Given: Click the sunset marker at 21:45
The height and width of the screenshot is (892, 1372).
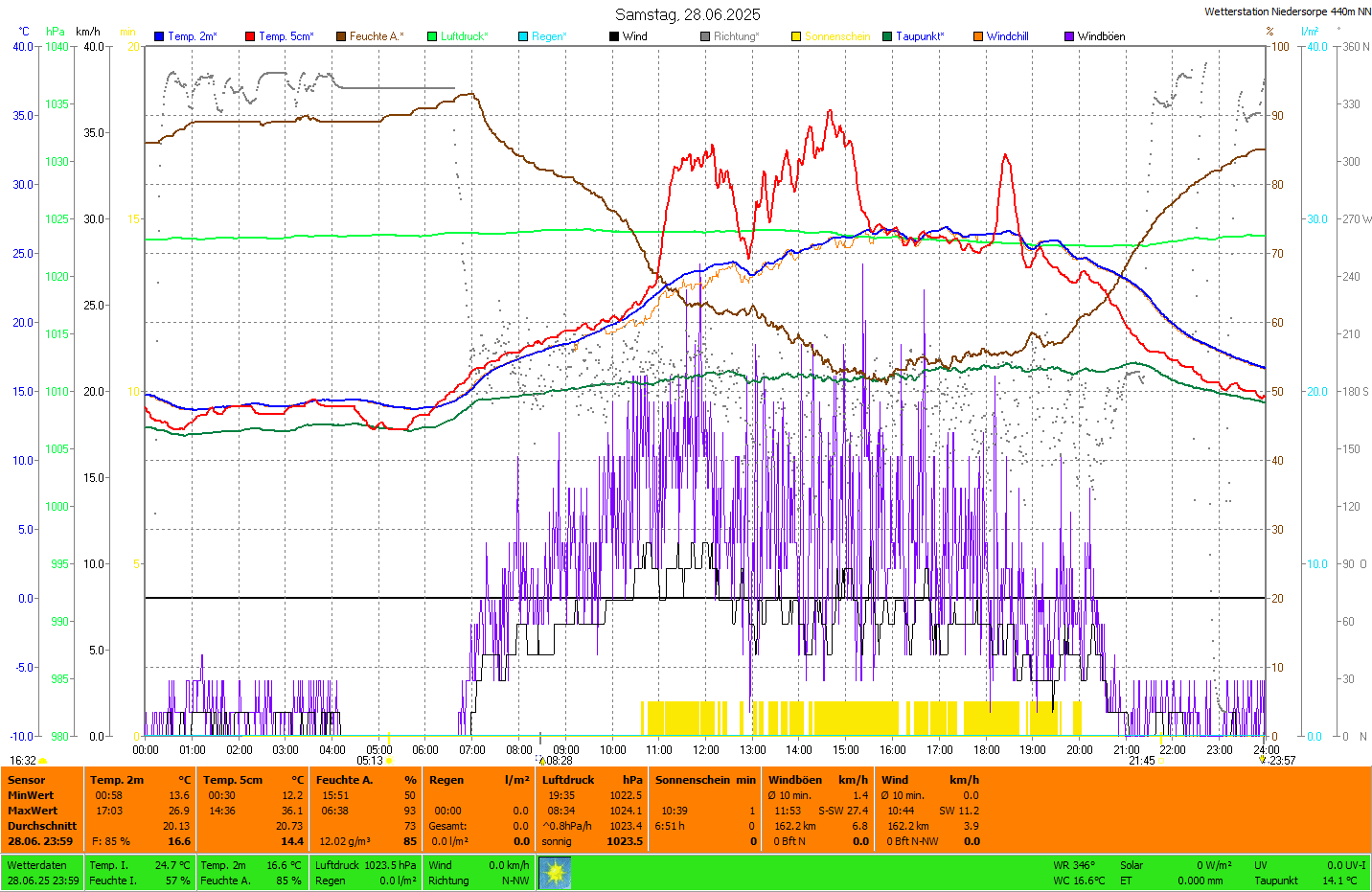Looking at the screenshot, I should click(1162, 761).
